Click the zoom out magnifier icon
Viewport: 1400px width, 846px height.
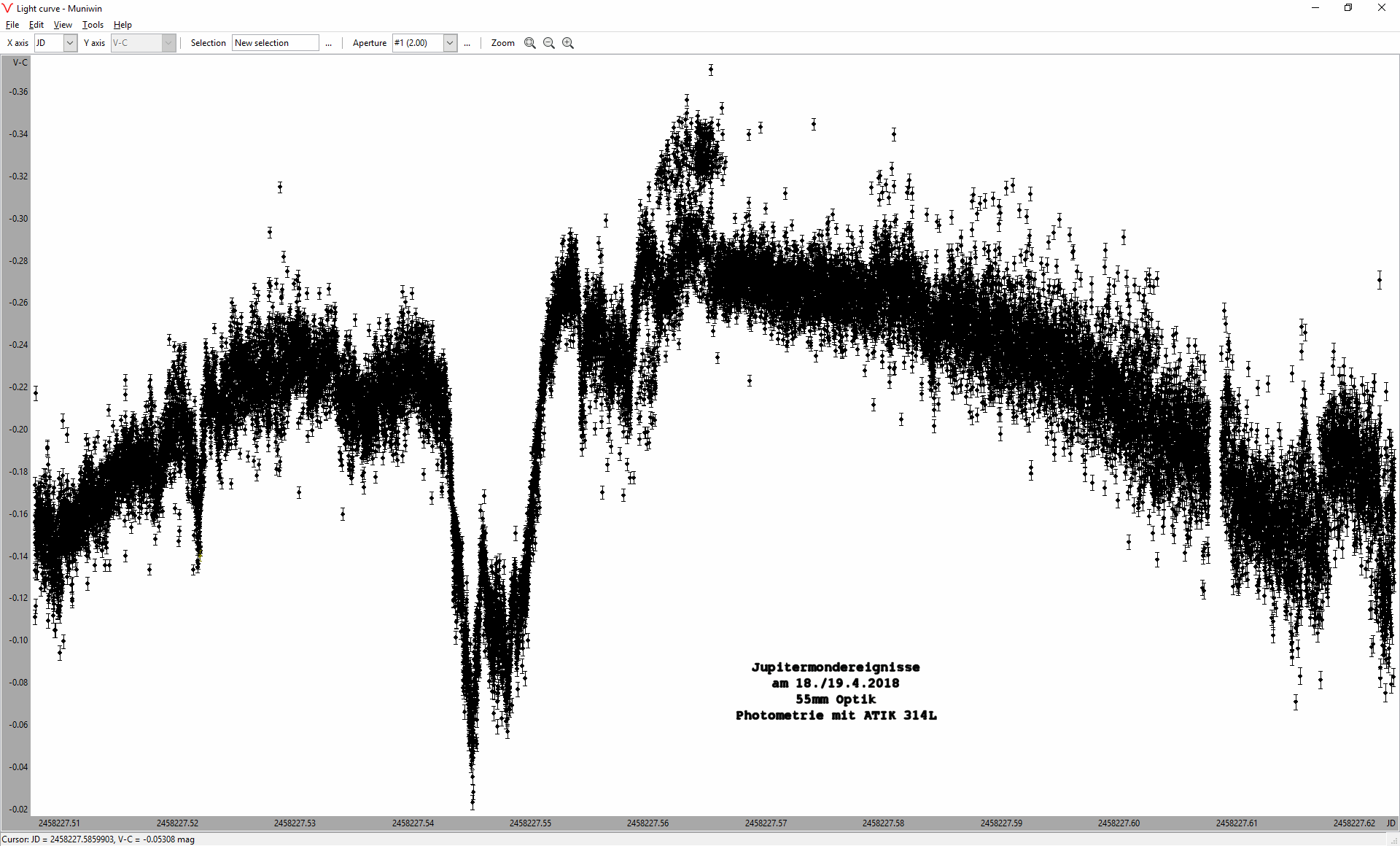pyautogui.click(x=549, y=43)
